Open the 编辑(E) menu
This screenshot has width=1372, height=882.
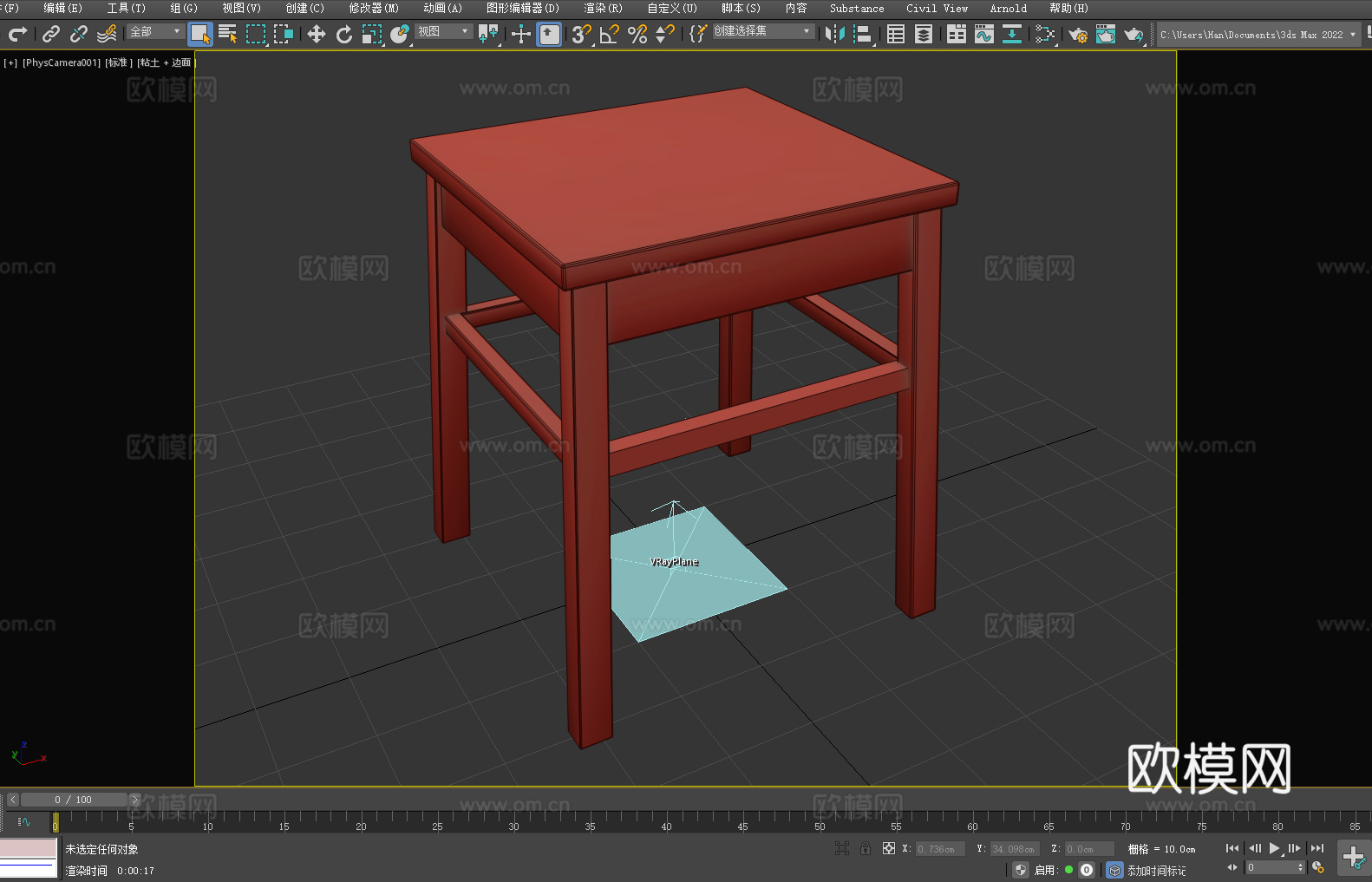(x=62, y=8)
